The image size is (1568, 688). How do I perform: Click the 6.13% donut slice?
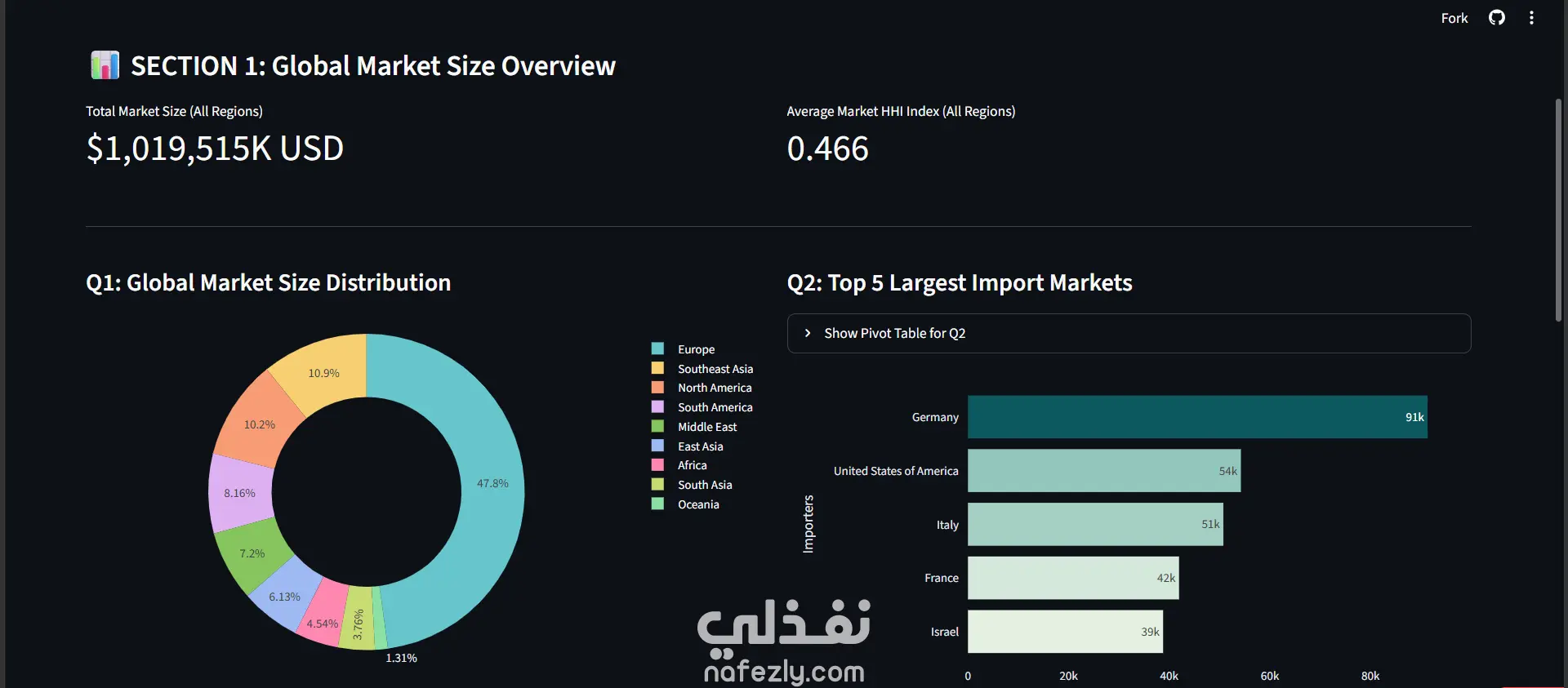tap(284, 597)
